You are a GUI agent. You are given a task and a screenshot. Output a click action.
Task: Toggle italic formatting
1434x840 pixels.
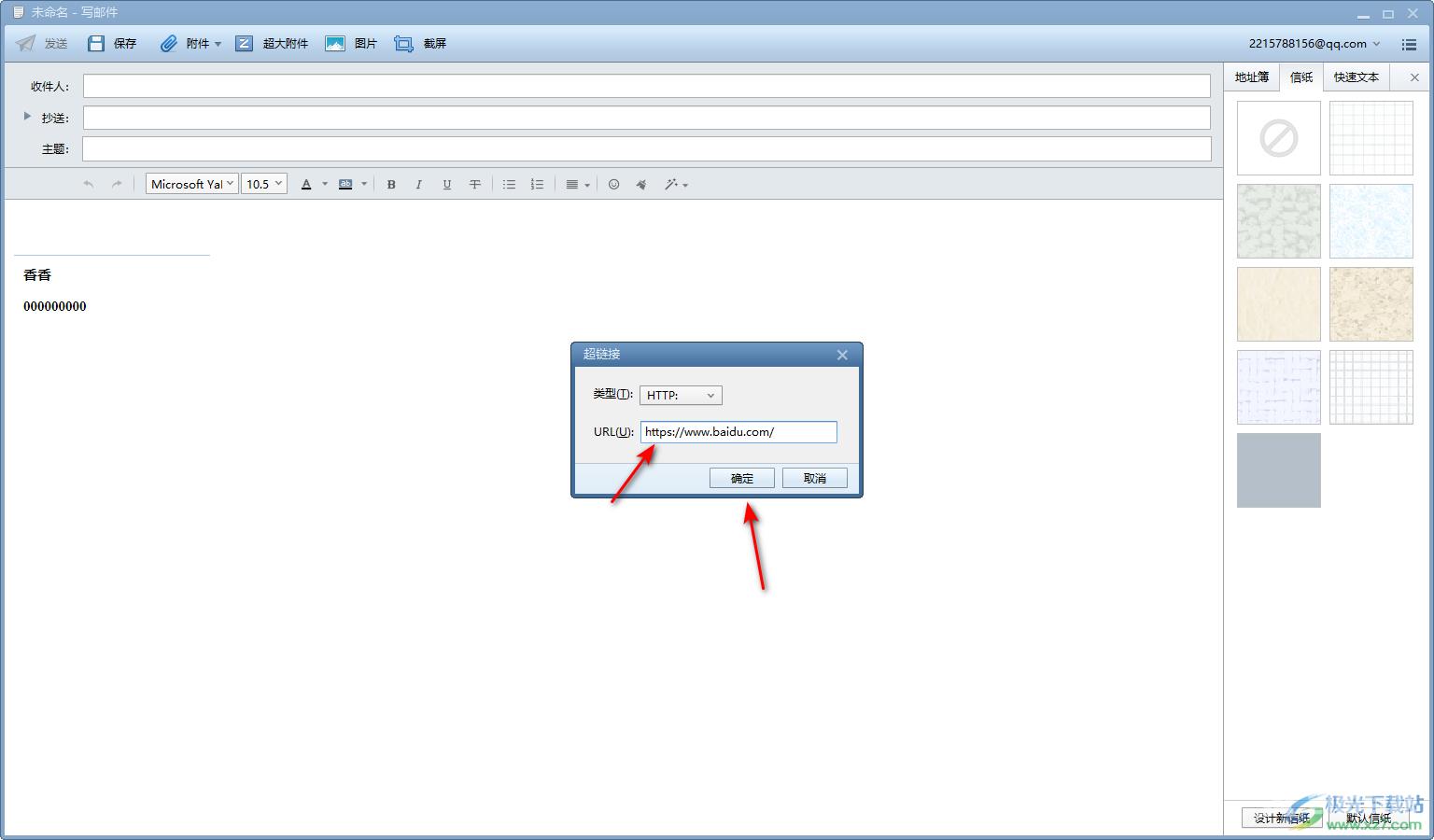[x=418, y=185]
